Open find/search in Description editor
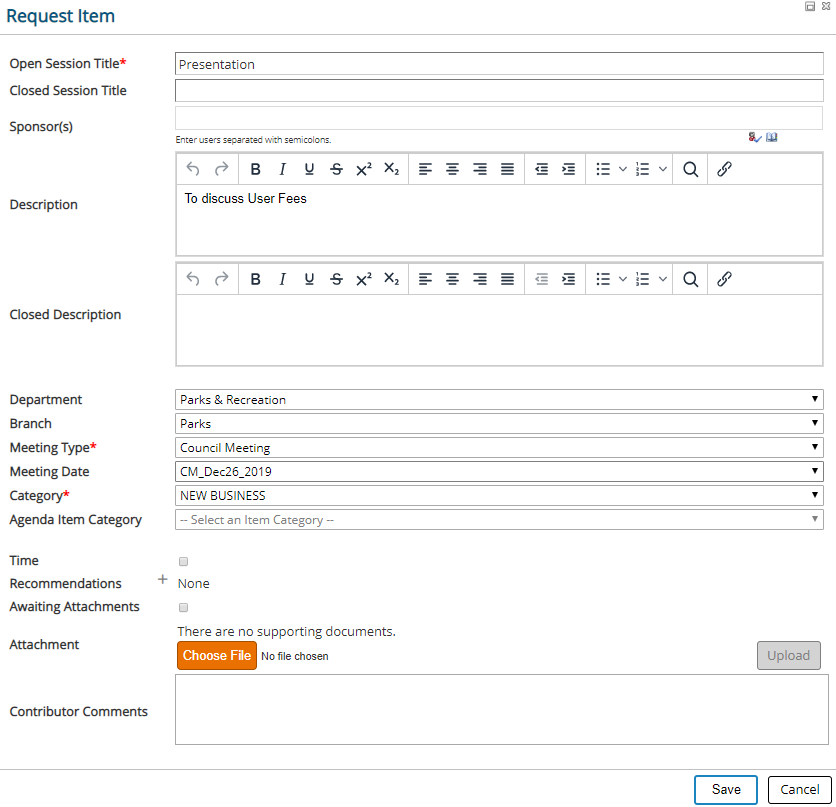Screen dimensions: 836x807 [x=690, y=170]
